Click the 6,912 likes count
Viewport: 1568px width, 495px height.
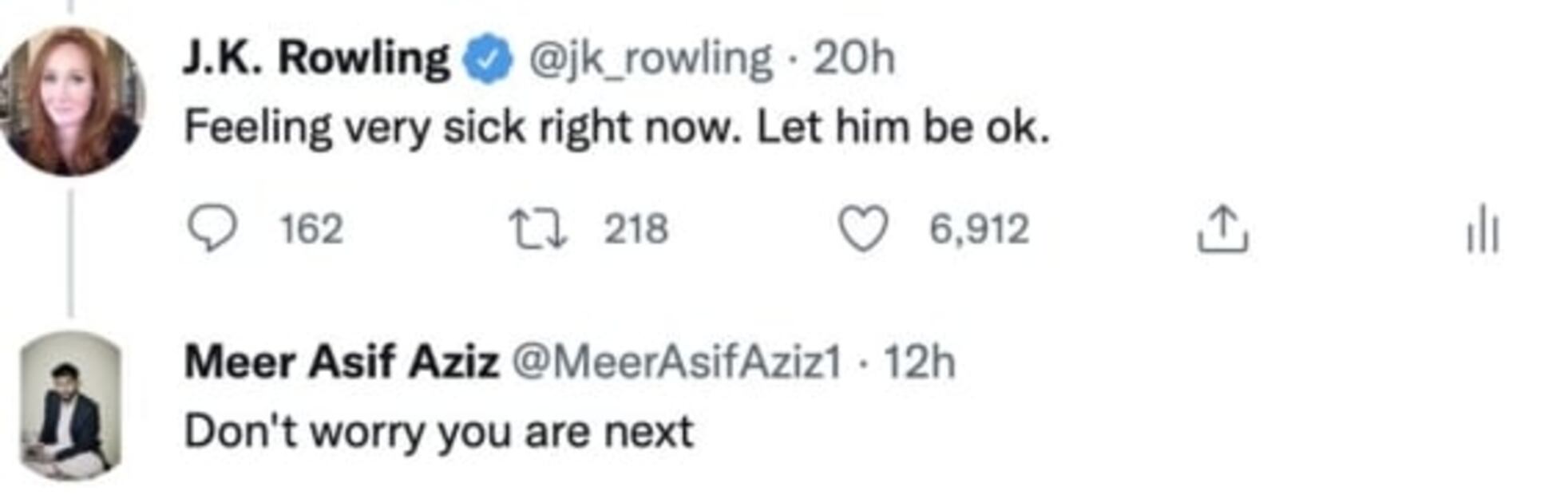pos(979,230)
